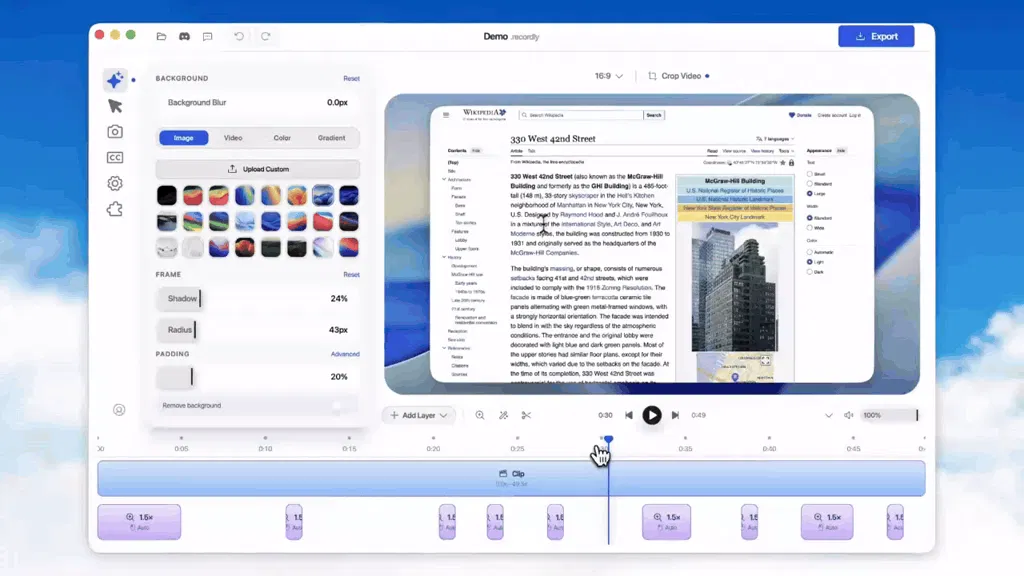1024x576 pixels.
Task: Play the video preview
Action: coord(652,415)
